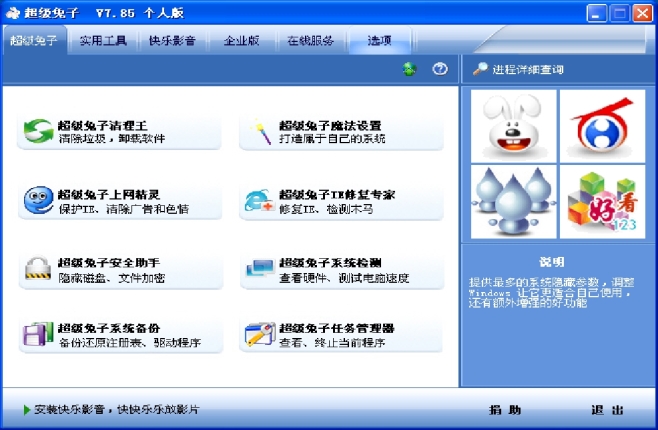
Task: Click the 超级兔子IE修复专家 title text
Action: point(337,195)
